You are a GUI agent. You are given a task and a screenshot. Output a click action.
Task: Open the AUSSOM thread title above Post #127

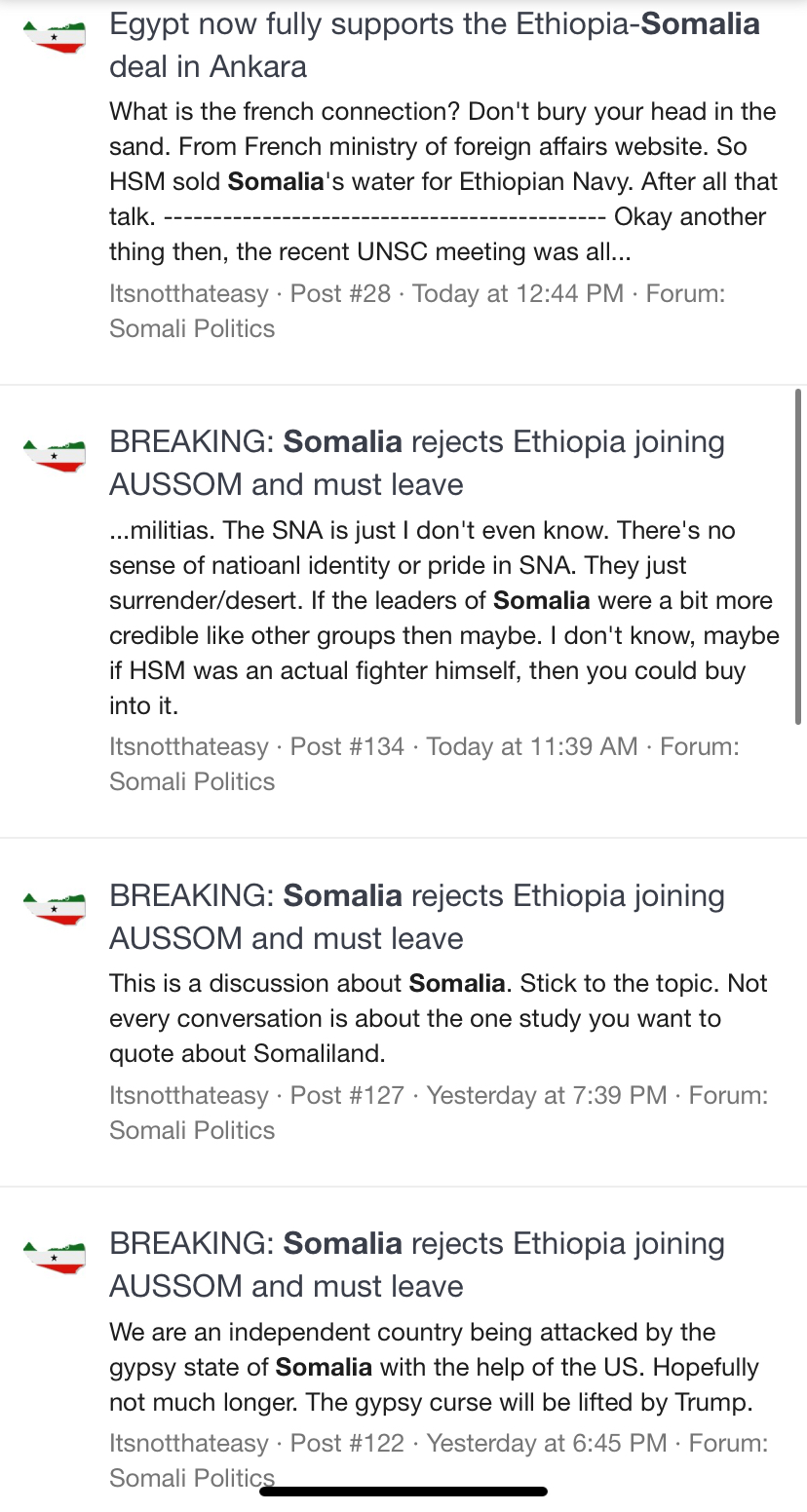point(417,917)
